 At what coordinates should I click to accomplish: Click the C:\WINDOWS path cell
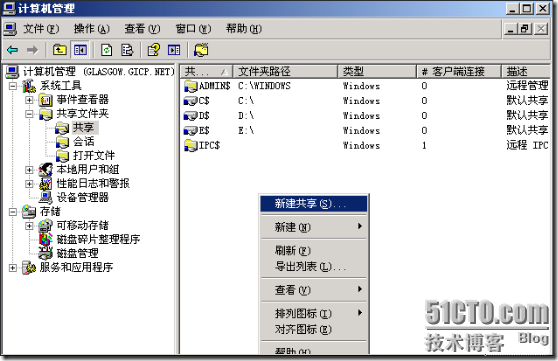tap(264, 86)
